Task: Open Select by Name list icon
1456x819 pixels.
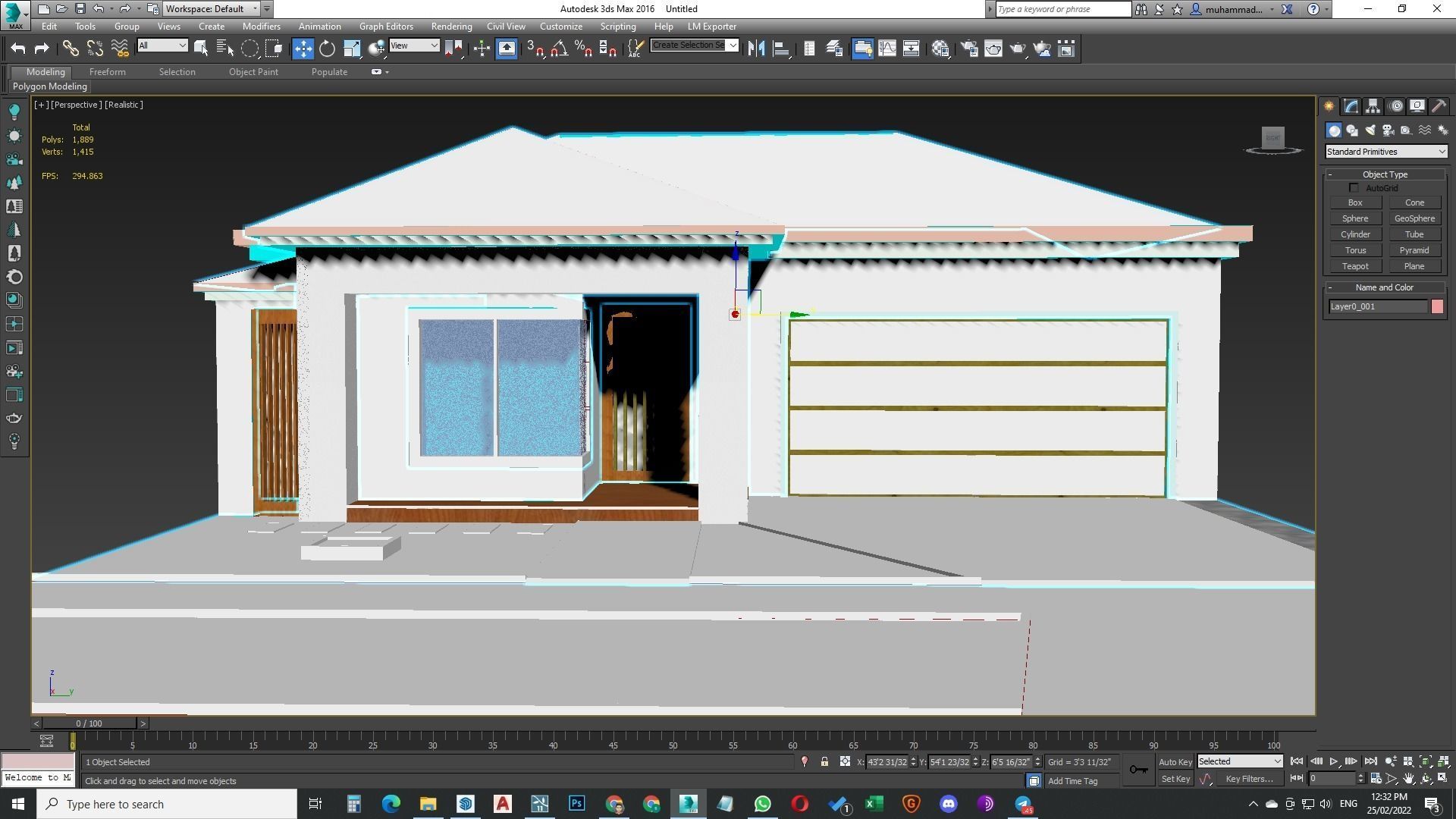Action: click(225, 49)
